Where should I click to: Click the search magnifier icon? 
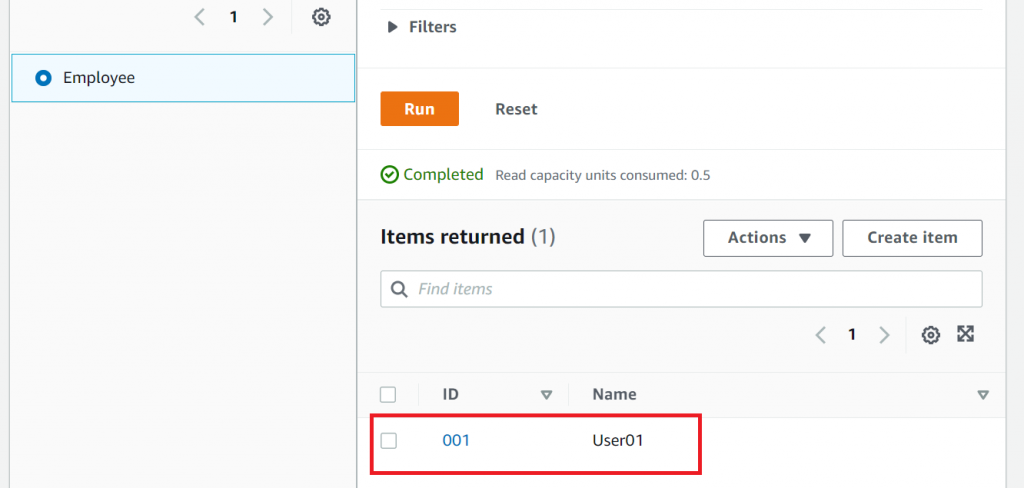tap(399, 289)
